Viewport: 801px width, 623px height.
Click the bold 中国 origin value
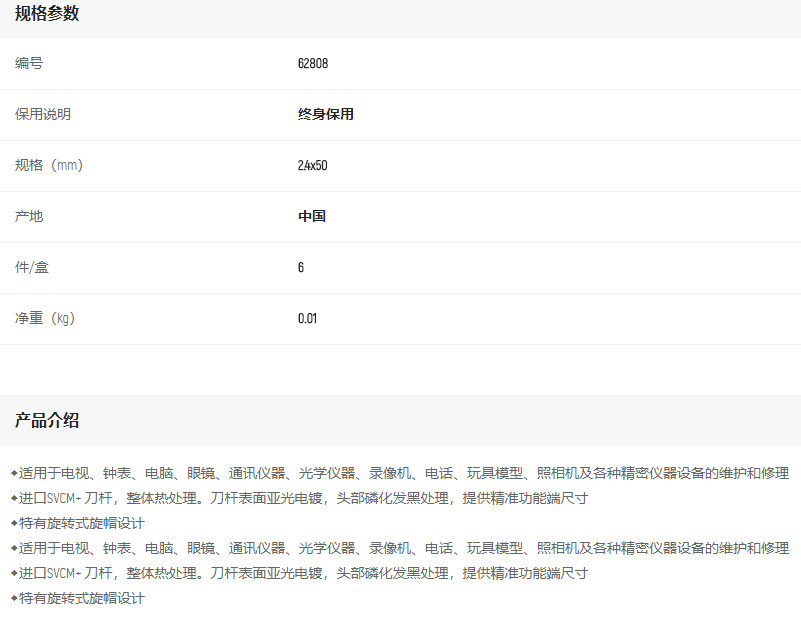click(312, 216)
